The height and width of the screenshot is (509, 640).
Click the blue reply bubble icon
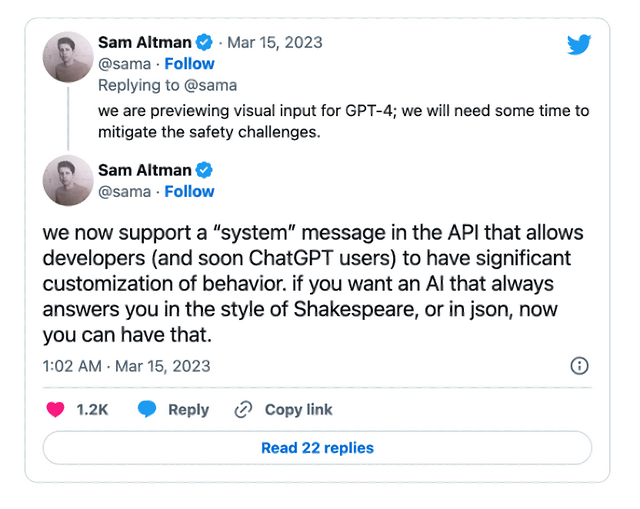click(147, 409)
